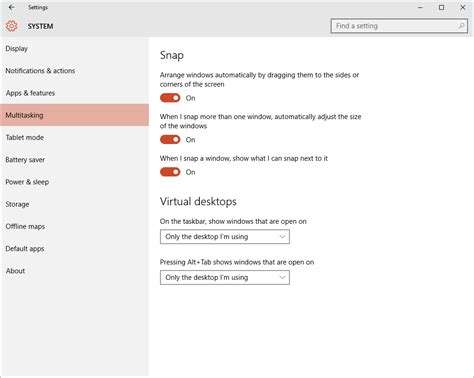The height and width of the screenshot is (378, 474).
Task: Toggle arrange windows automatically by dragging
Action: (170, 98)
